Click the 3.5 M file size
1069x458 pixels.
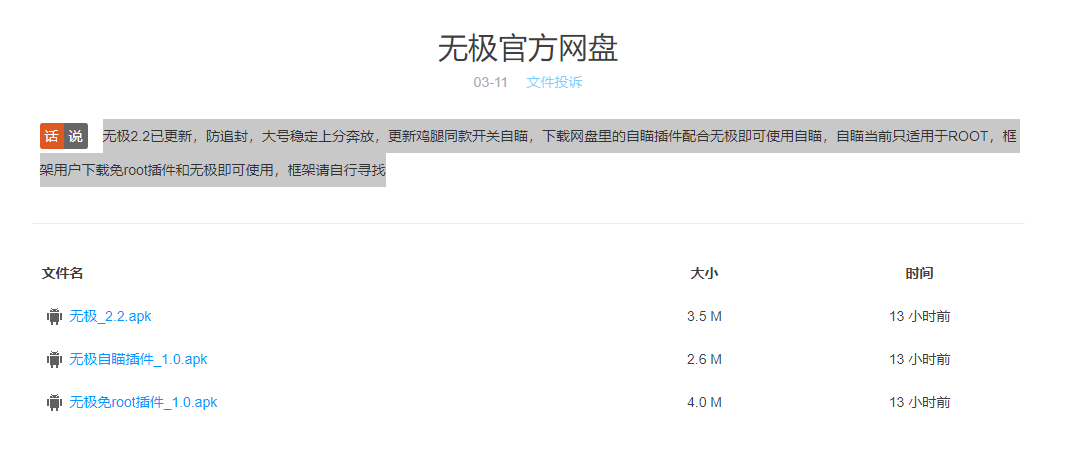[x=704, y=316]
